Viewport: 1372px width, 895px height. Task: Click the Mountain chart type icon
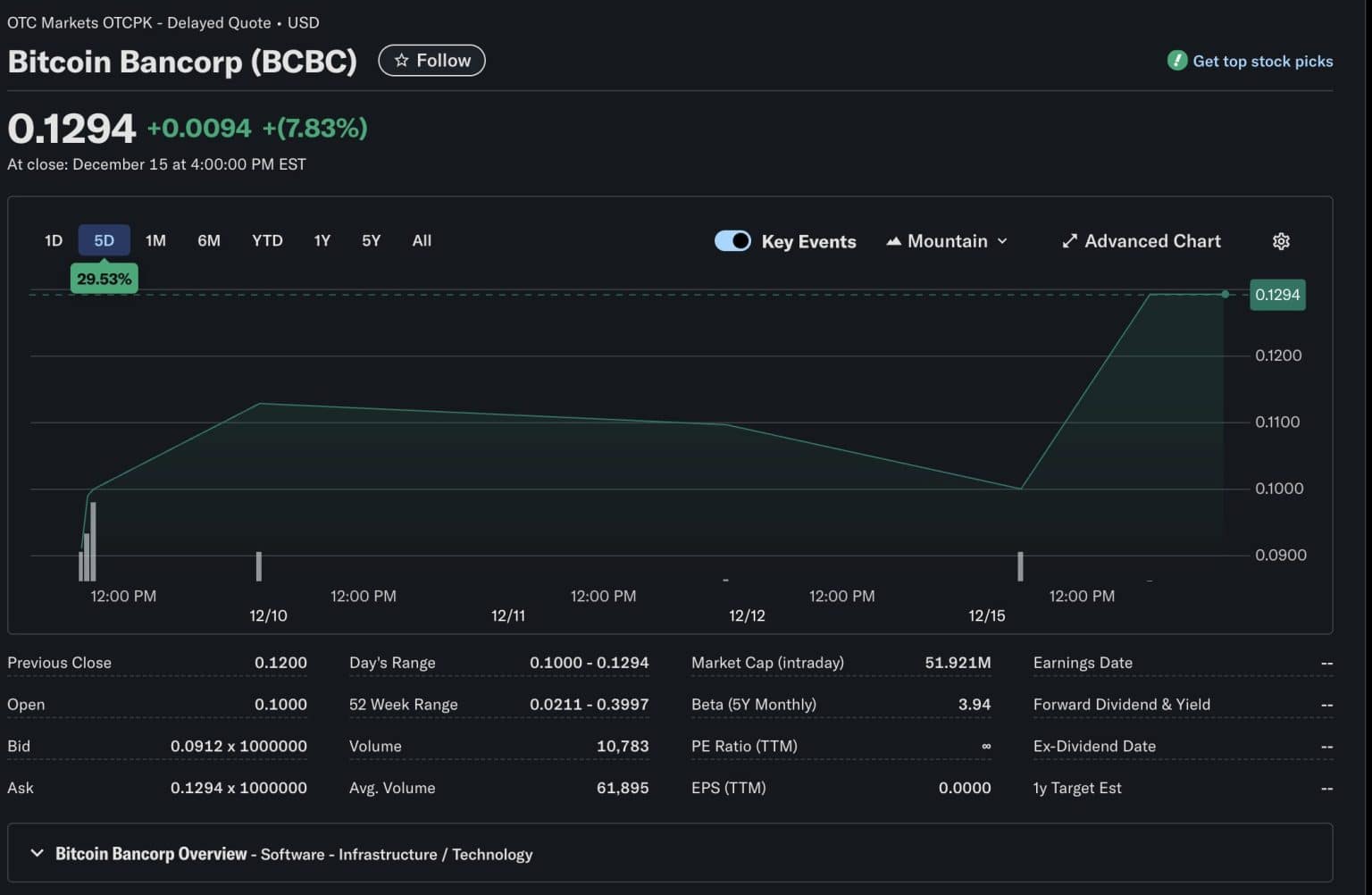[x=893, y=241]
